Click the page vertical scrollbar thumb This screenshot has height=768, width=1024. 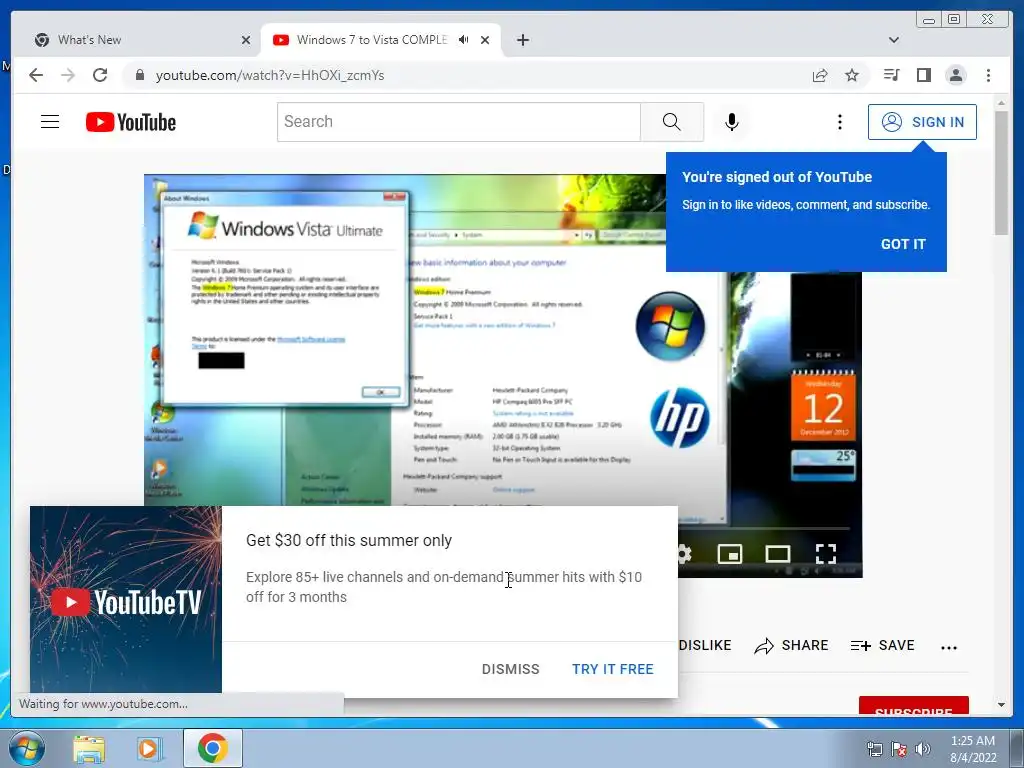click(x=1001, y=172)
